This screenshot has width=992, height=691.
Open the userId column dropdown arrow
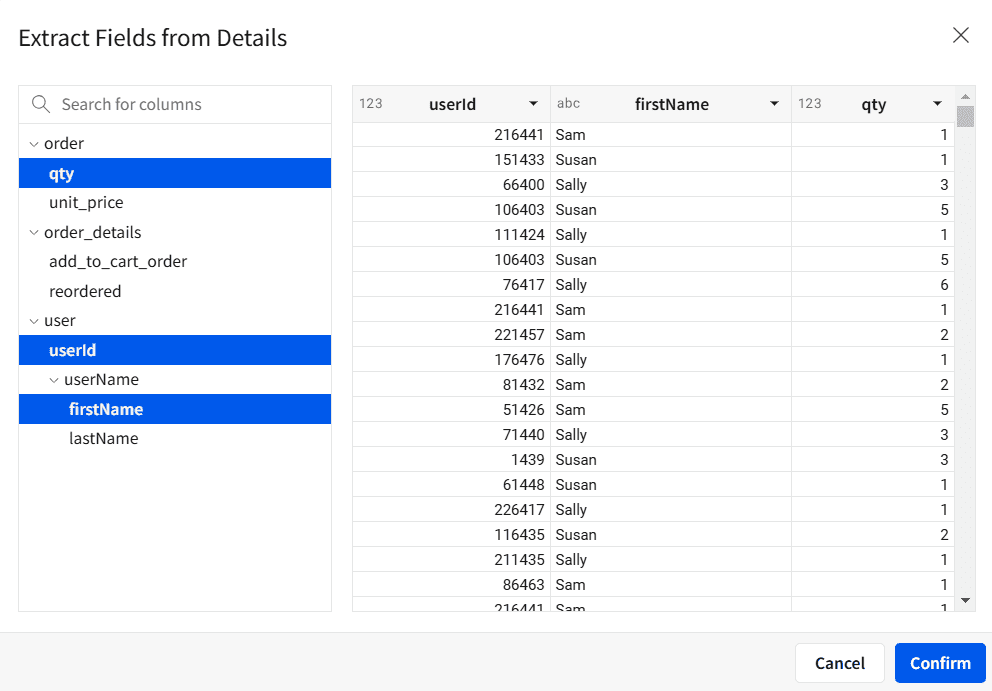[534, 104]
